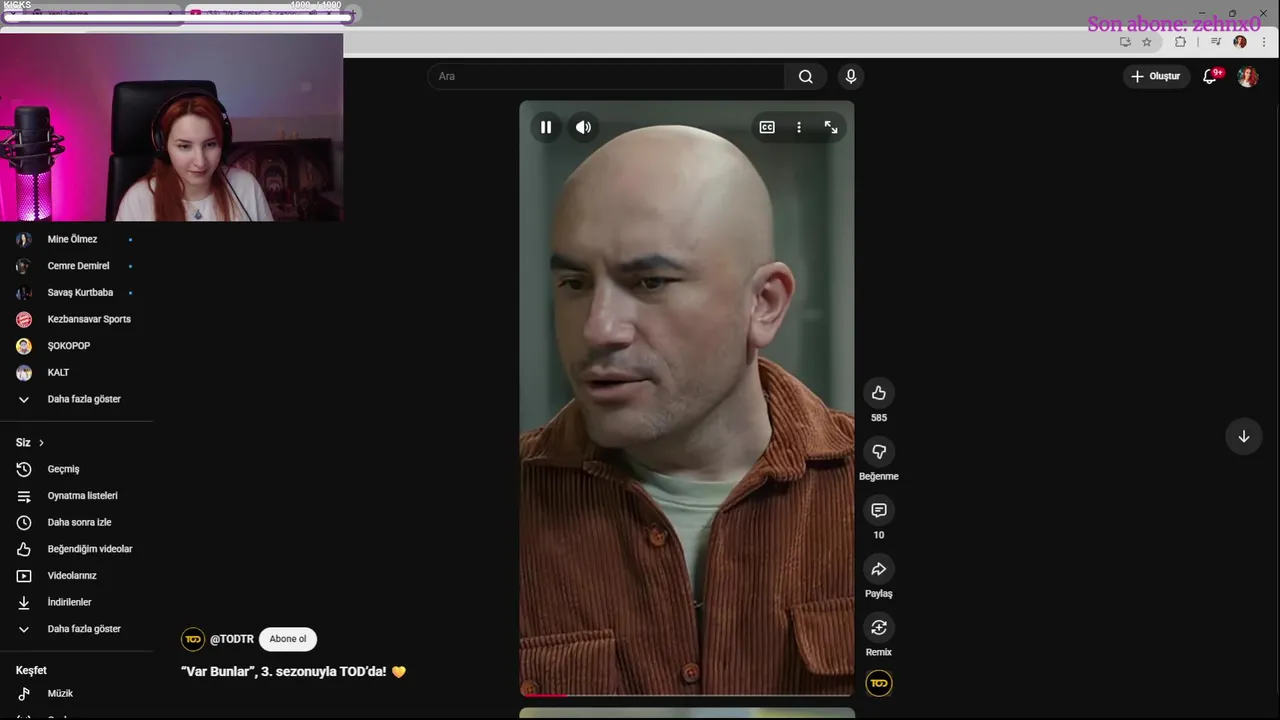Viewport: 1280px width, 720px height.
Task: Remix this Short
Action: coord(879,628)
